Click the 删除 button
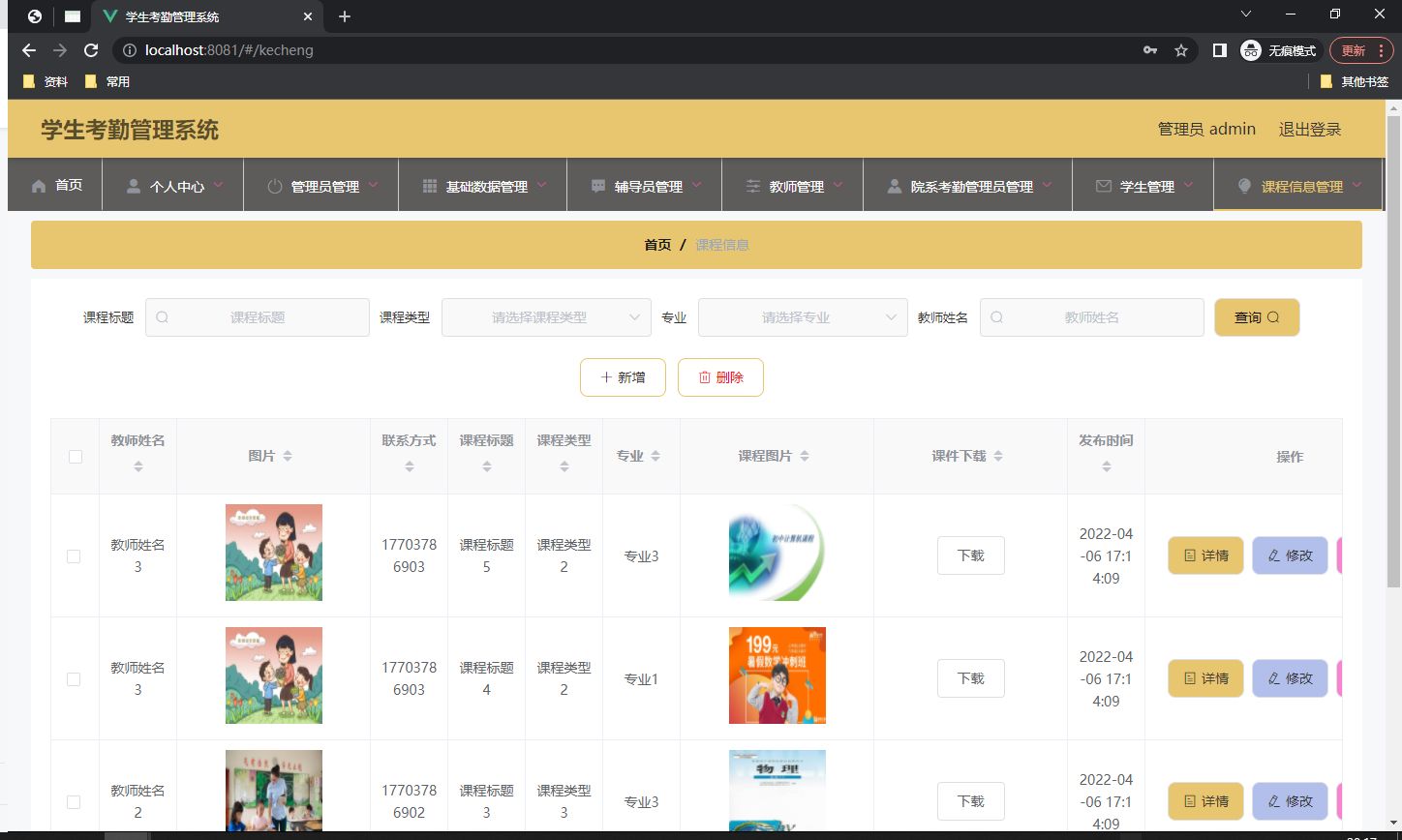This screenshot has width=1402, height=840. click(x=720, y=377)
